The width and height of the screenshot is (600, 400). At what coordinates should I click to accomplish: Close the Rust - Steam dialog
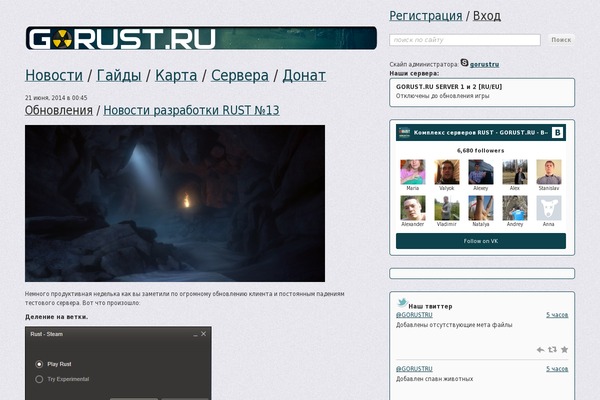pyautogui.click(x=204, y=334)
